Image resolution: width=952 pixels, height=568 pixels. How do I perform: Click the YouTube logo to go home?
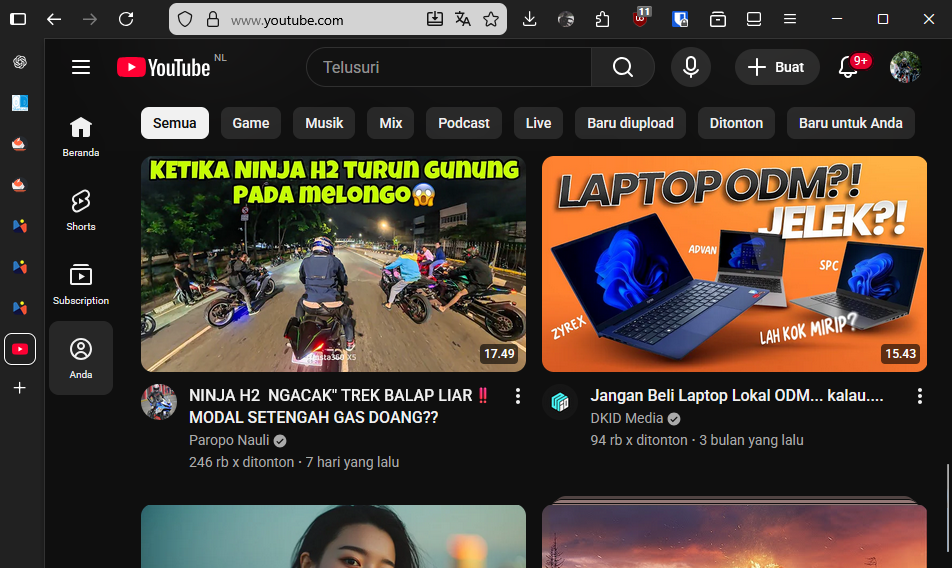click(164, 67)
